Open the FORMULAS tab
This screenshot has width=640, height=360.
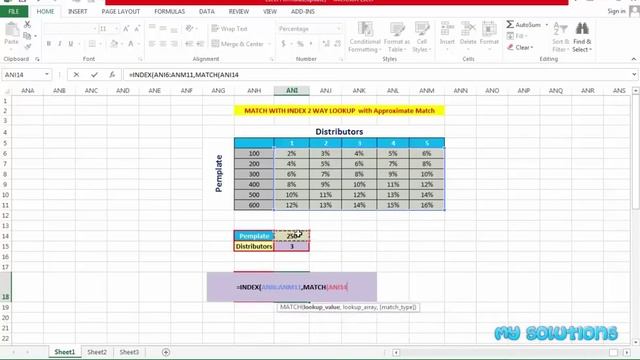click(x=169, y=11)
